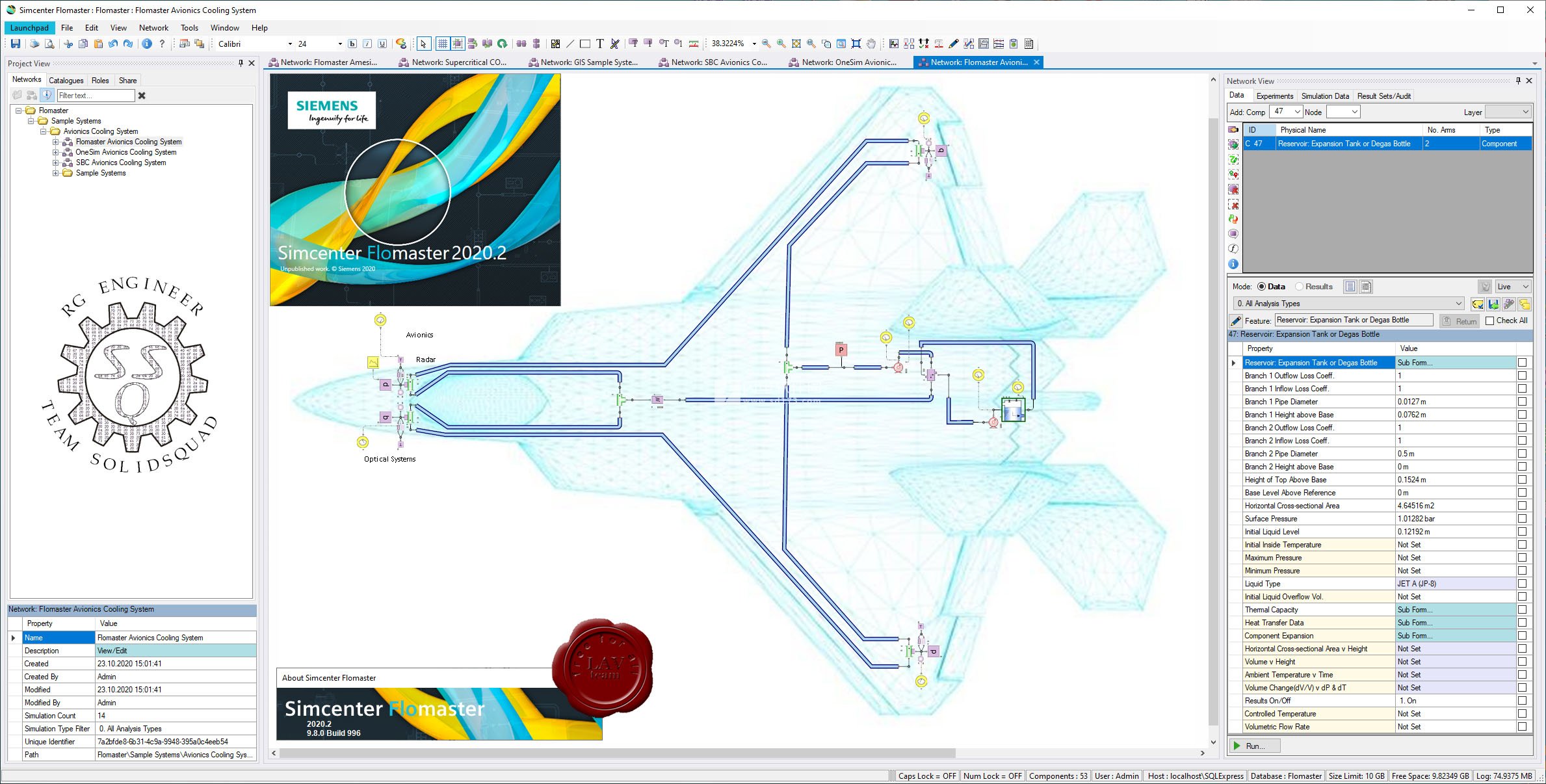Switch to the Catalogues tab

[x=66, y=81]
